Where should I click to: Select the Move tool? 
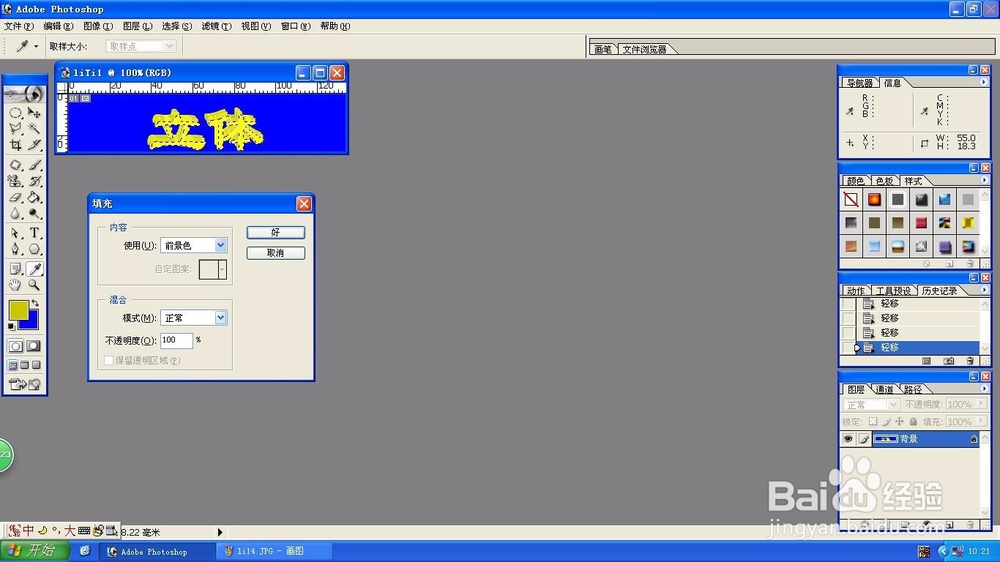point(34,113)
